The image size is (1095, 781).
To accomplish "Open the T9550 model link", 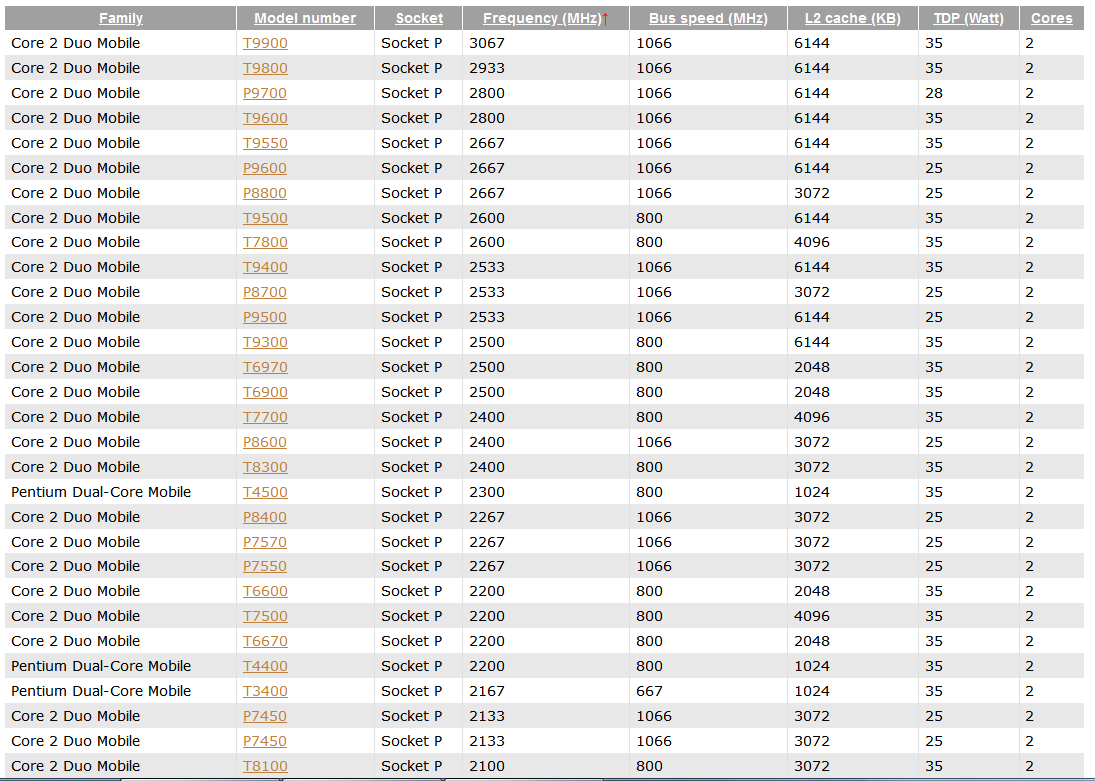I will click(265, 143).
